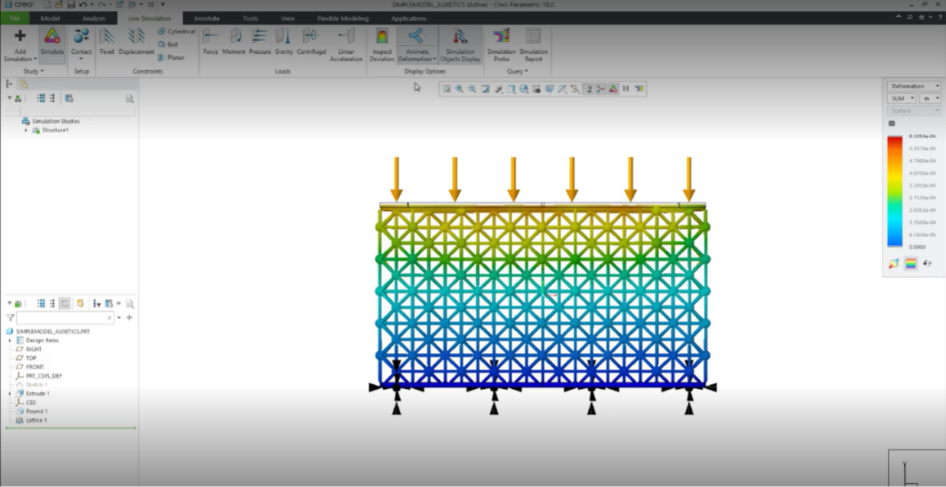946x487 pixels.
Task: Pause simulation using graphics toolbar pause button
Action: coord(626,89)
